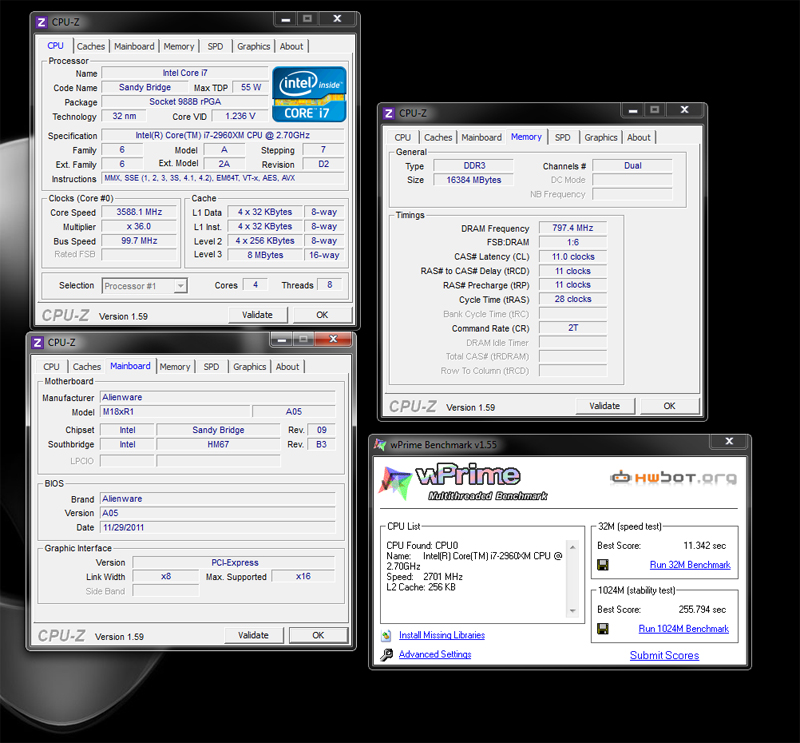Click the BIOS Date 11/29/2011 field

pyautogui.click(x=218, y=528)
